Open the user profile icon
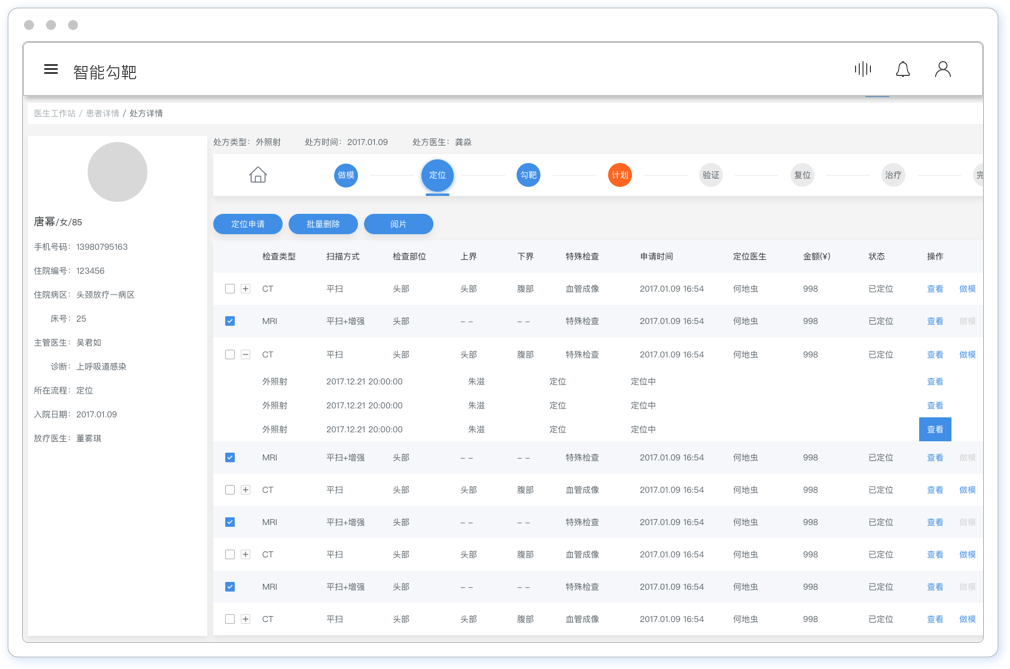 (x=942, y=69)
